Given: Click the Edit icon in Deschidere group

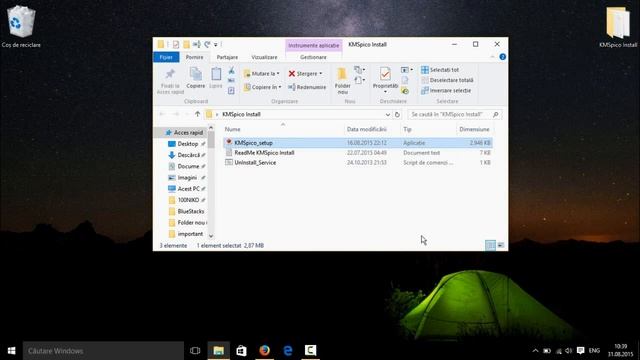Looking at the screenshot, I should (x=405, y=80).
